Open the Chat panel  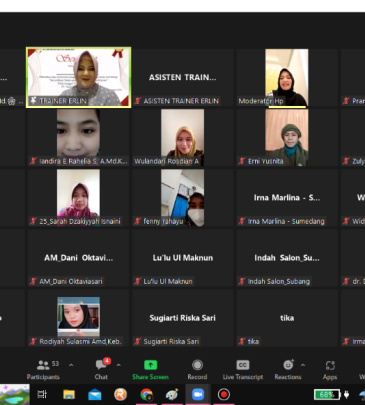(x=101, y=369)
